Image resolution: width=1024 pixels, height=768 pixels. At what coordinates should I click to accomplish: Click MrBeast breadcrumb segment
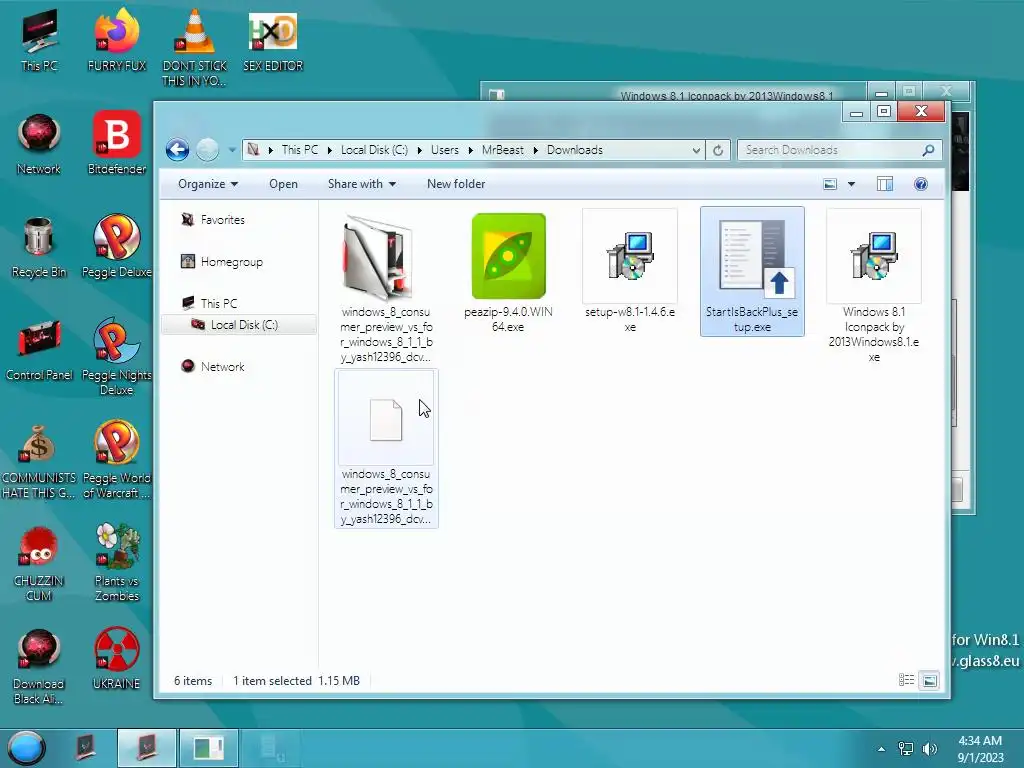[x=503, y=150]
